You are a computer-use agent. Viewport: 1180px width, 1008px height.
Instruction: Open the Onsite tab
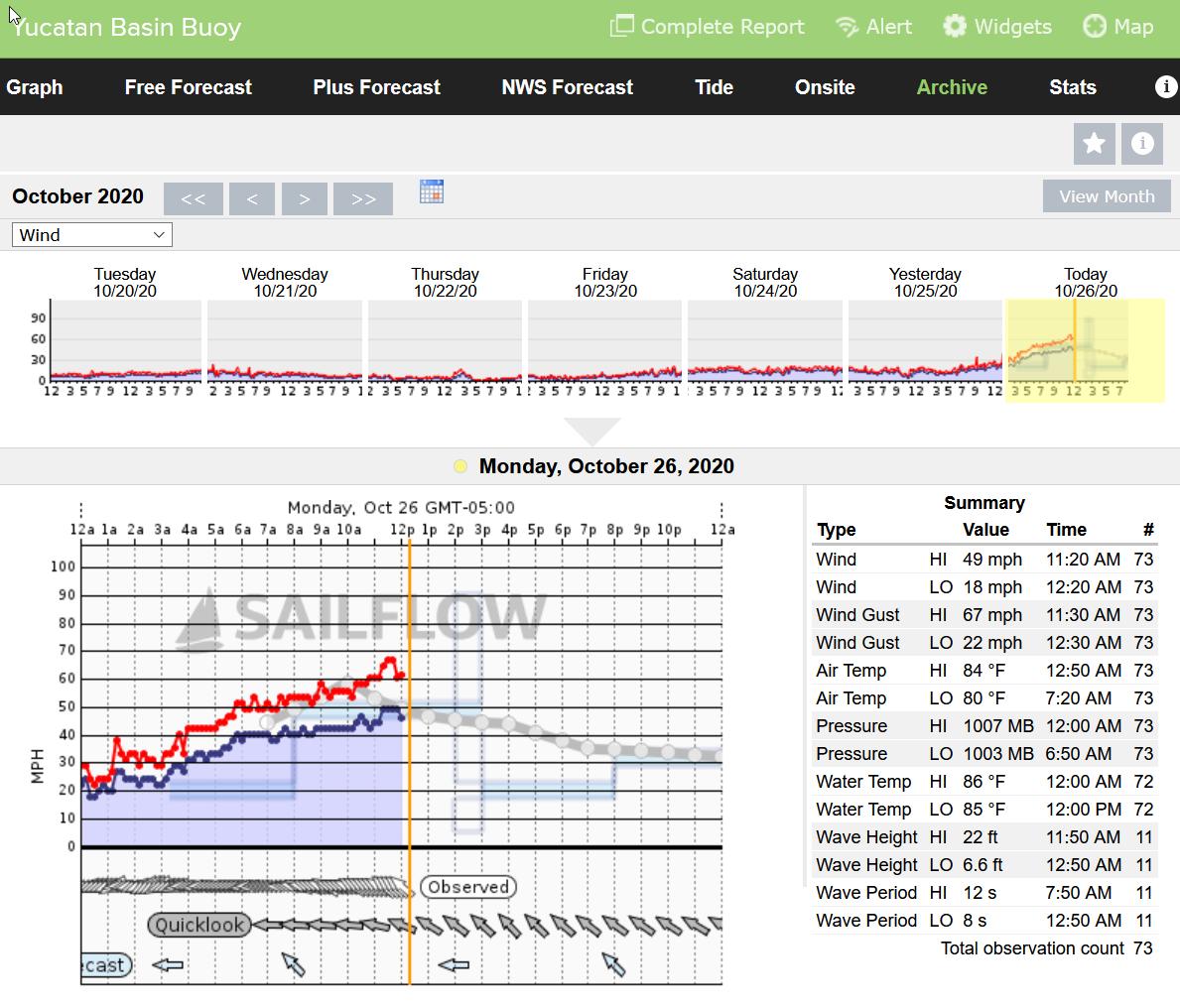825,87
